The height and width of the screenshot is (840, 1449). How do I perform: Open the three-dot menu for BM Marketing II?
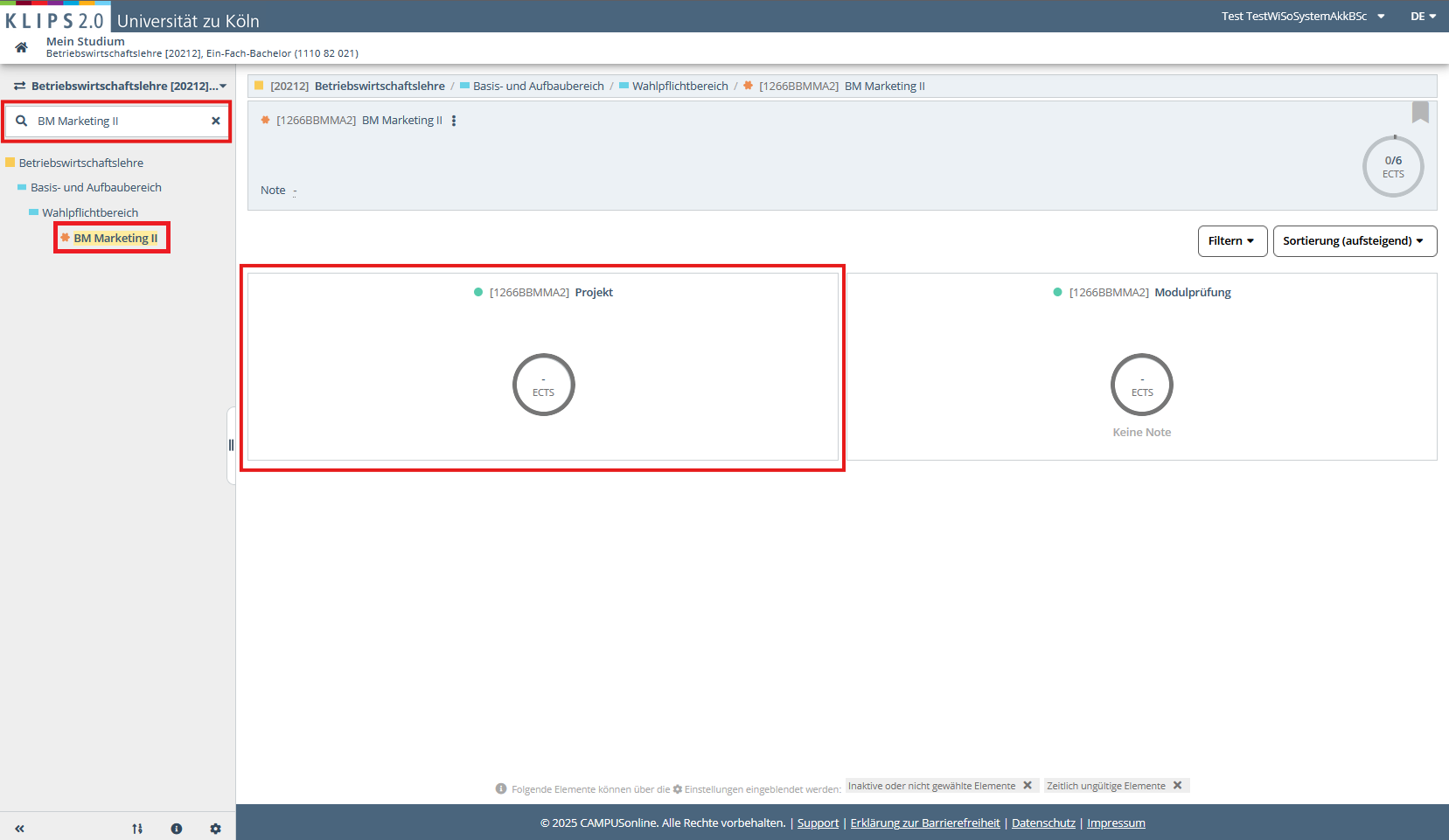coord(454,121)
